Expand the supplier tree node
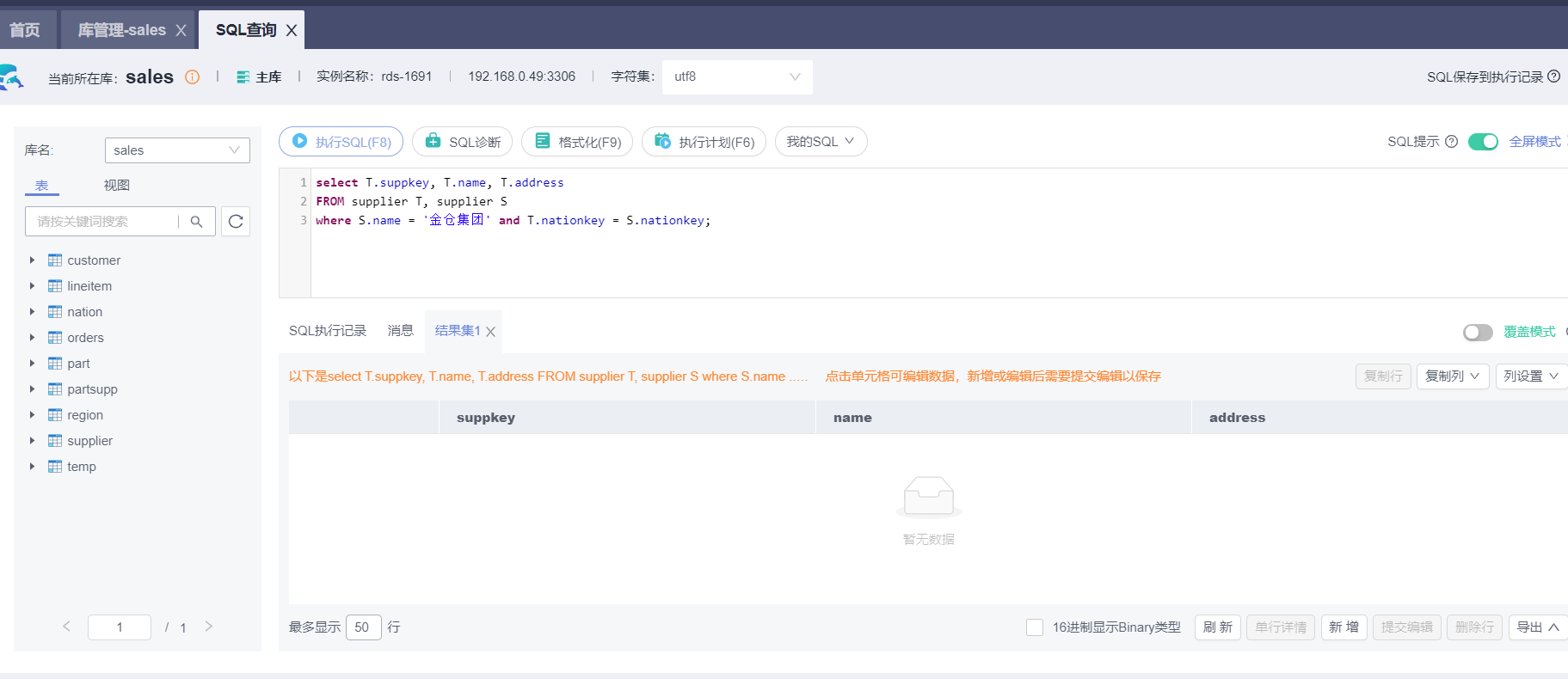The width and height of the screenshot is (1568, 679). pyautogui.click(x=32, y=441)
